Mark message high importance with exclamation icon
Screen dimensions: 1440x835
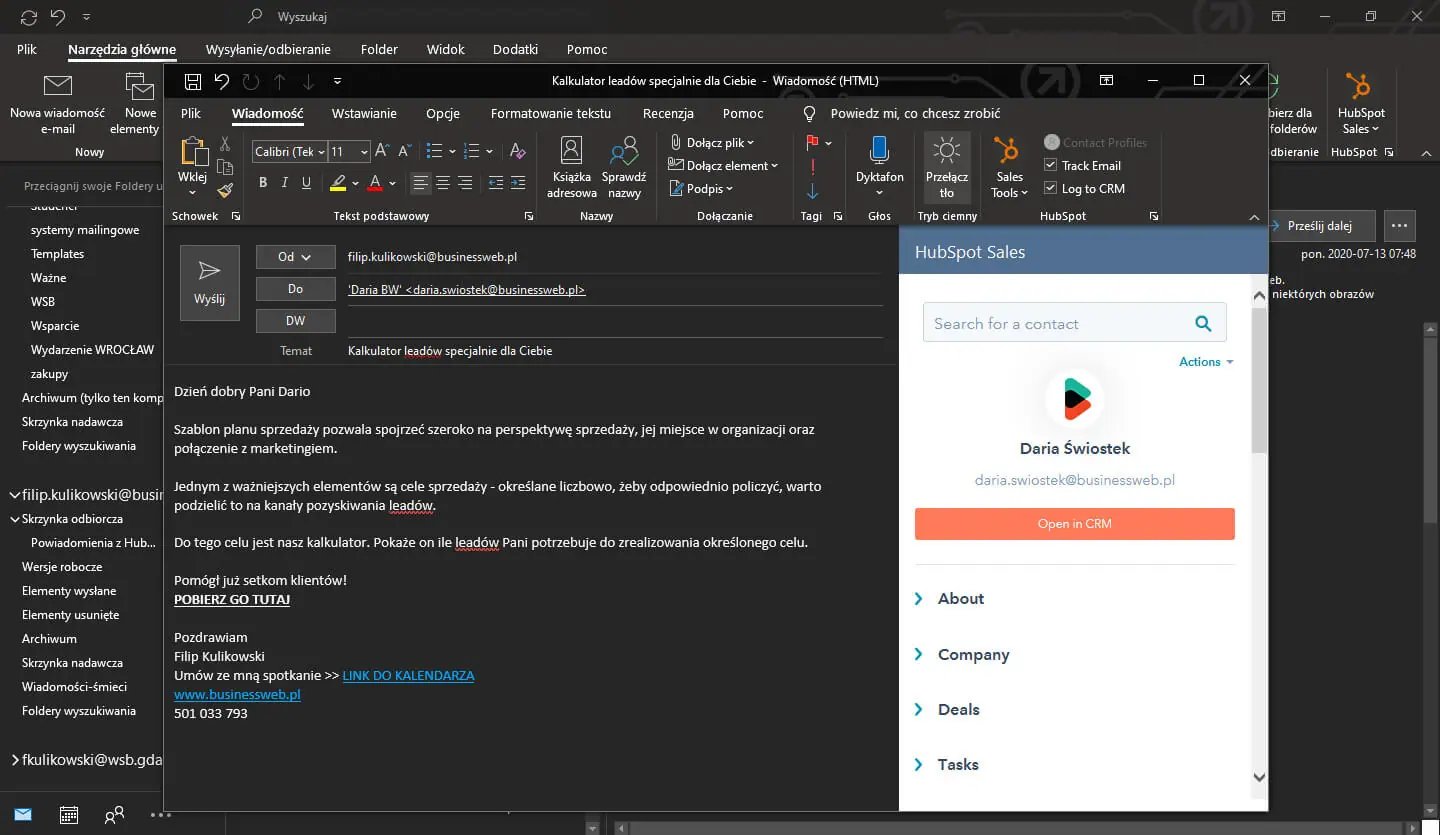[x=813, y=166]
